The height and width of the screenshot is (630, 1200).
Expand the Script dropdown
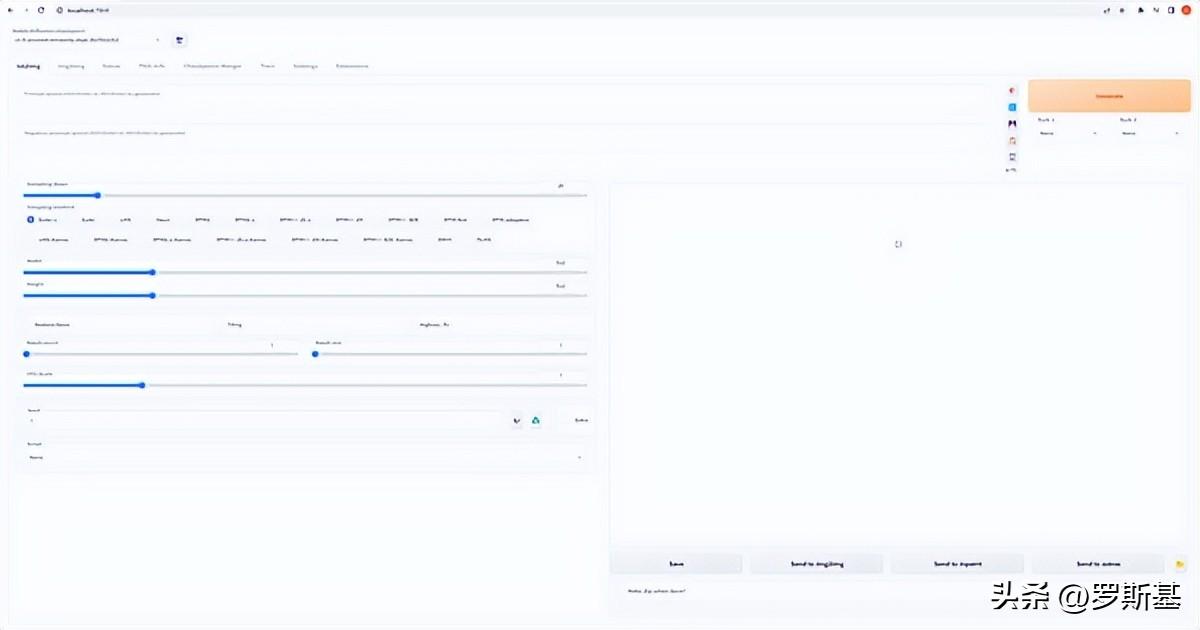305,457
